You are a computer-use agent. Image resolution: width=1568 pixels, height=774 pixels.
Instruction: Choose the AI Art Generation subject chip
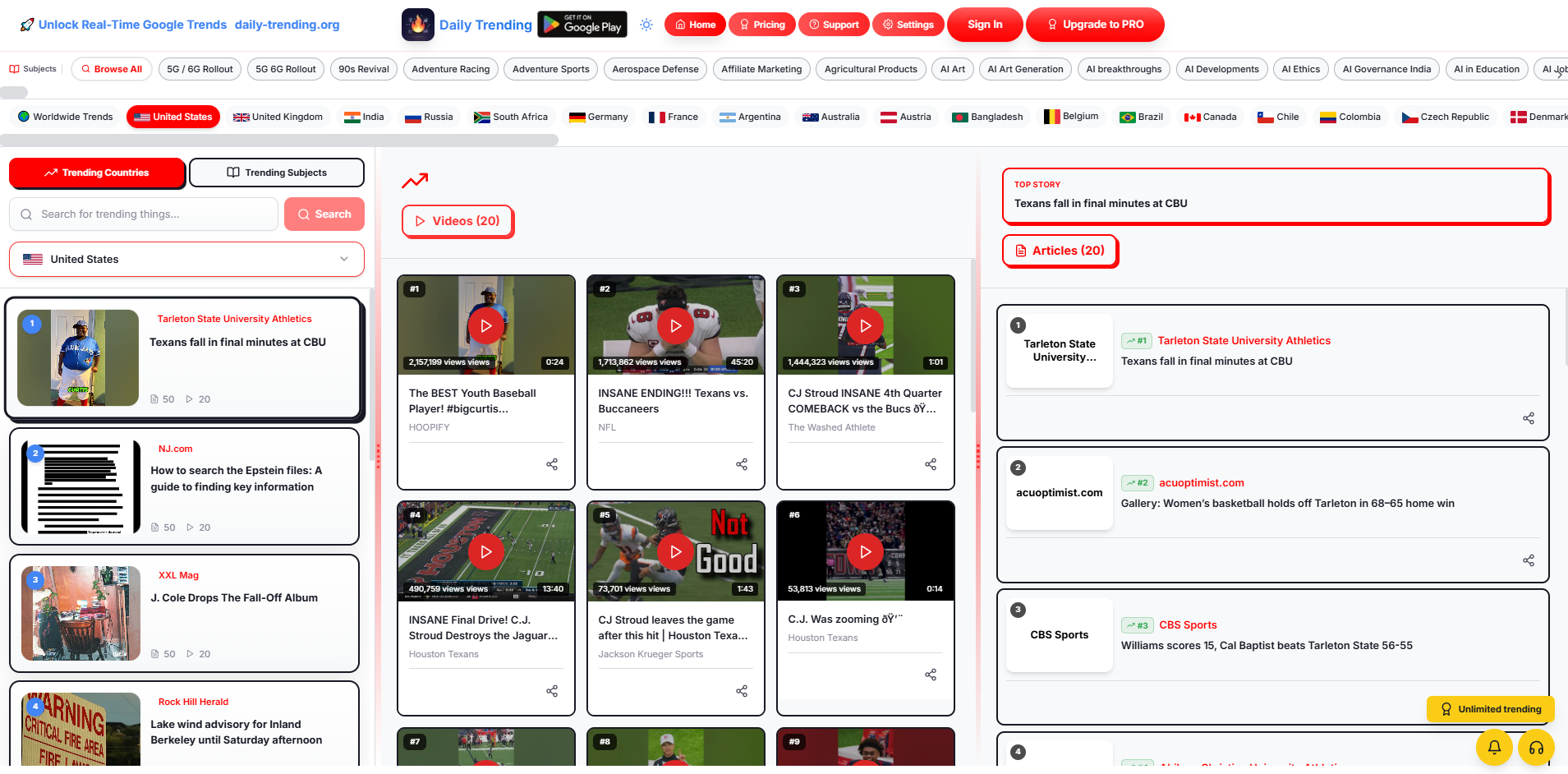pyautogui.click(x=1025, y=69)
